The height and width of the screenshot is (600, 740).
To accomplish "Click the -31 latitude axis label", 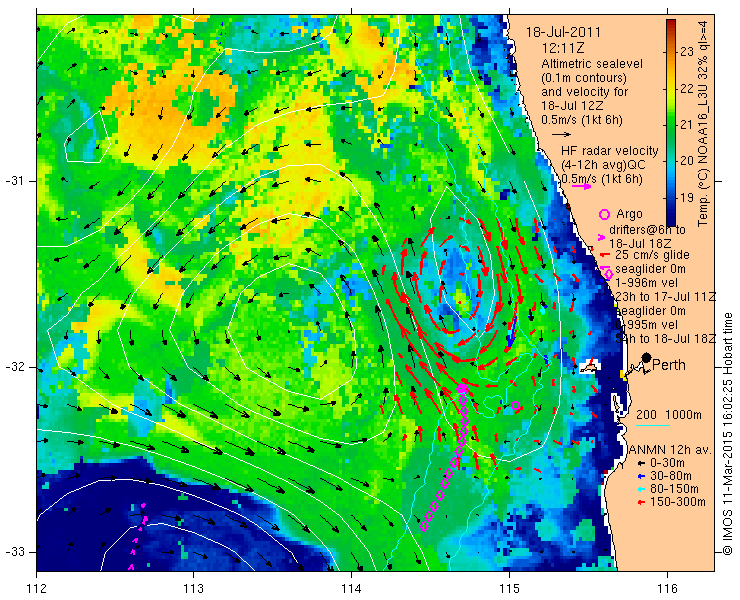I will (15, 181).
